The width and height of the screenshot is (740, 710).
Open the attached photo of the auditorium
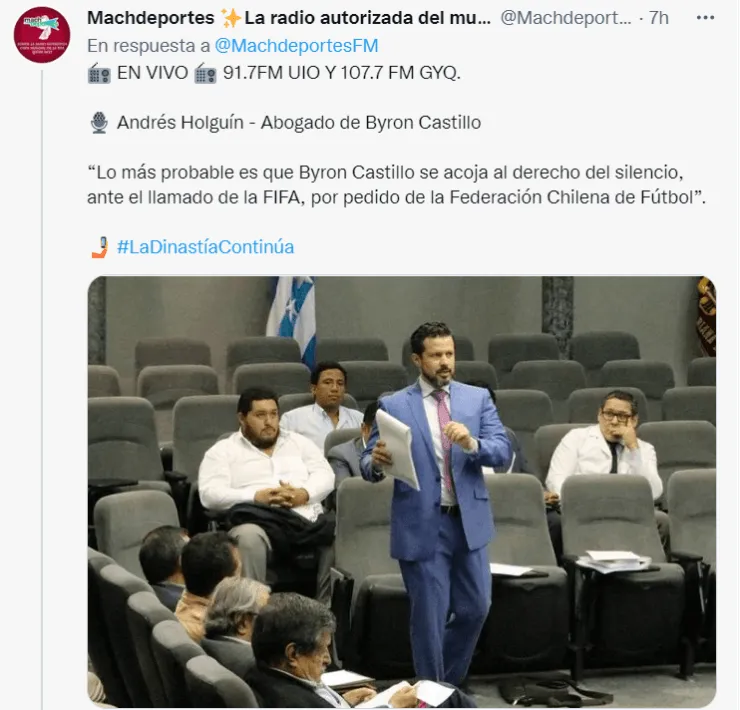402,491
